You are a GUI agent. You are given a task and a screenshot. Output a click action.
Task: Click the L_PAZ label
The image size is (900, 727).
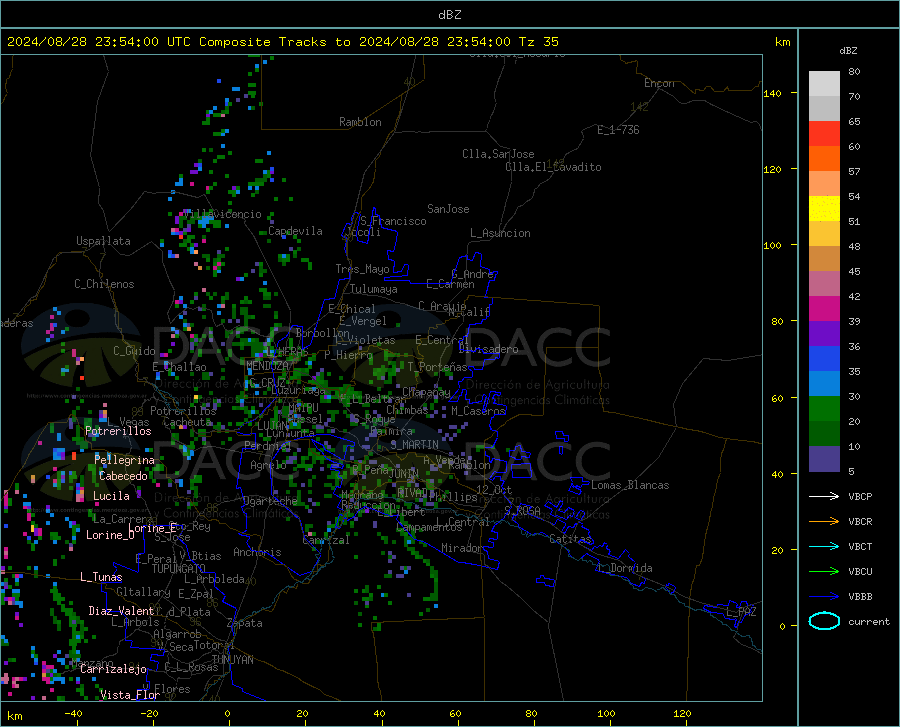click(742, 612)
